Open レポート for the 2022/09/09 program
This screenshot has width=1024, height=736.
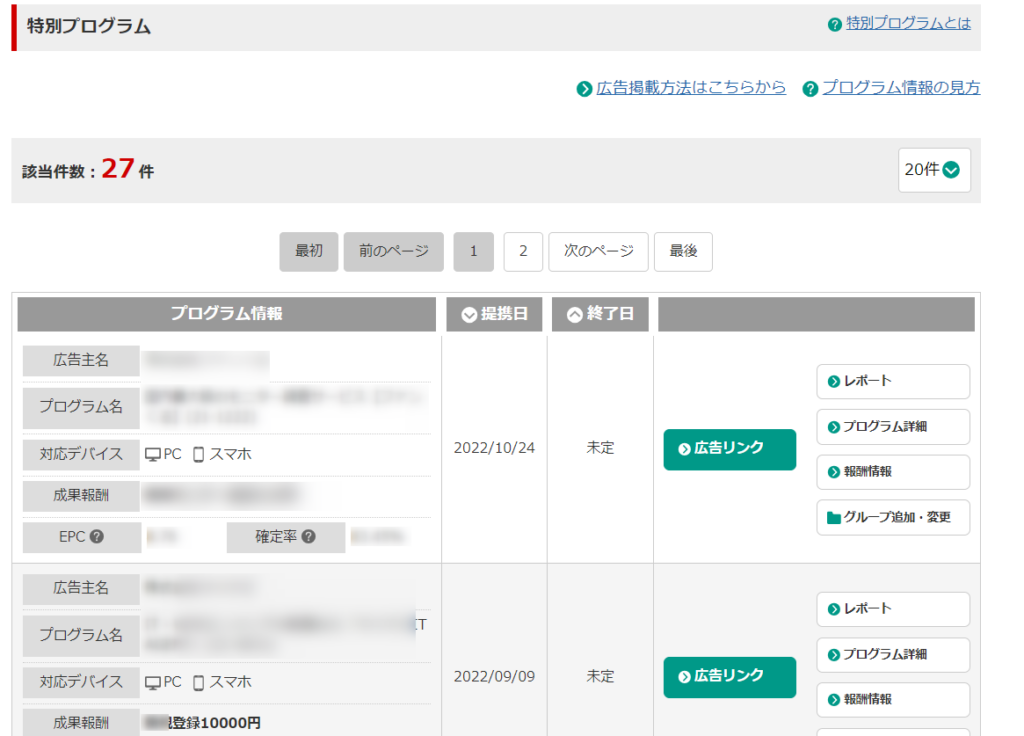point(893,609)
